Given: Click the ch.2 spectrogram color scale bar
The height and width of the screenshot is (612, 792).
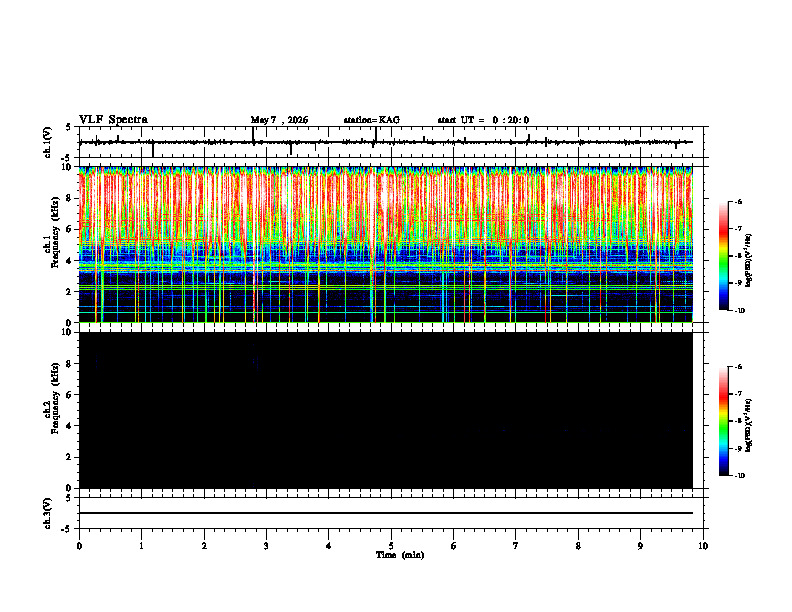Looking at the screenshot, I should 723,421.
